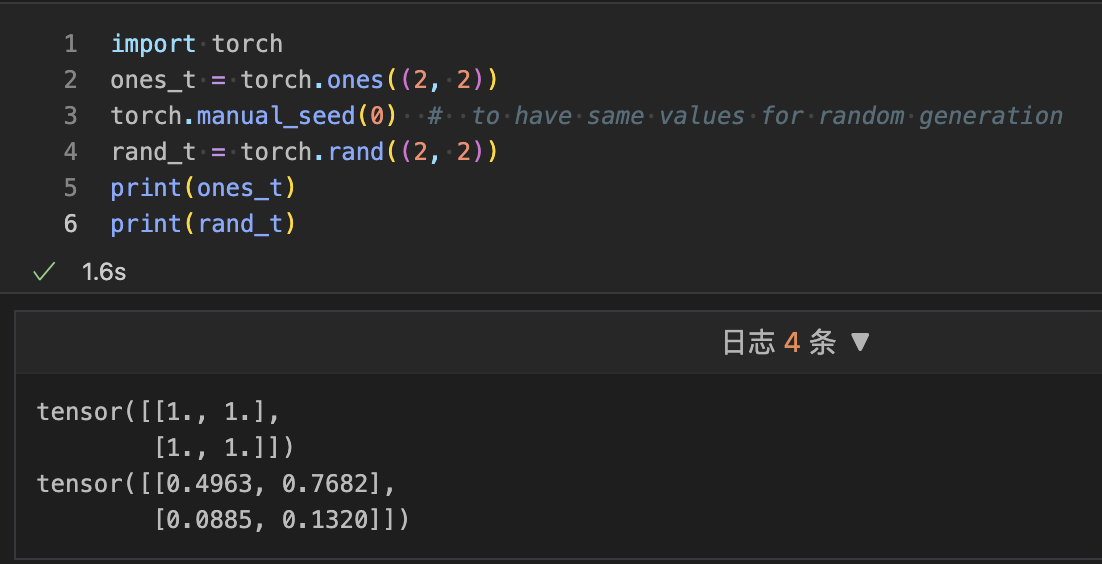Screen dimensions: 1102x564
Task: Click the first tensor output line of ones
Action: [x=159, y=412]
